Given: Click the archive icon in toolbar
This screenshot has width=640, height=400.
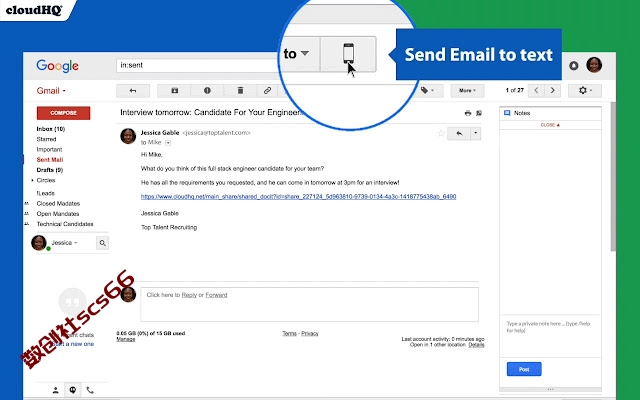Looking at the screenshot, I should [x=174, y=91].
